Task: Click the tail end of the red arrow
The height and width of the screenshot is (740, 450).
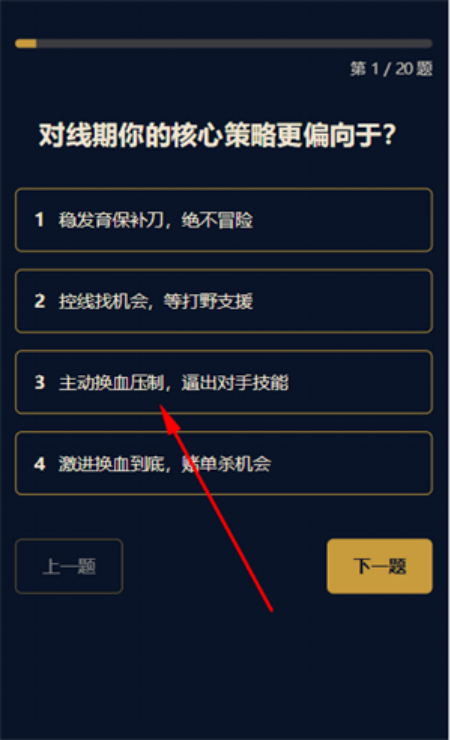Action: (x=271, y=610)
